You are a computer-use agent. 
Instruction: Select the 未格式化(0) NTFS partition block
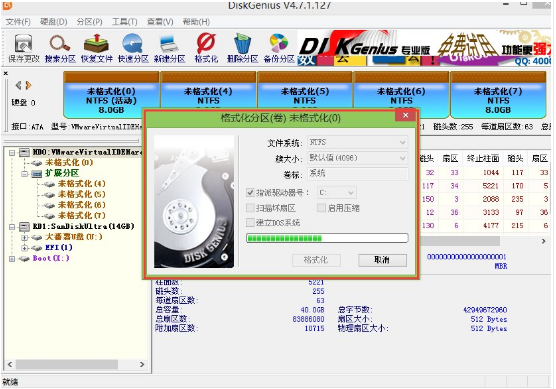click(111, 95)
